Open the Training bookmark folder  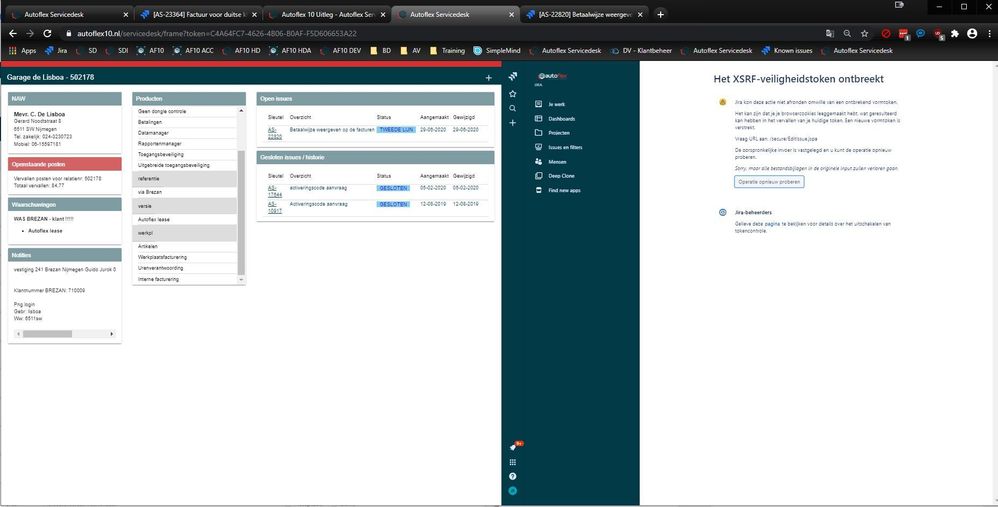pos(447,51)
